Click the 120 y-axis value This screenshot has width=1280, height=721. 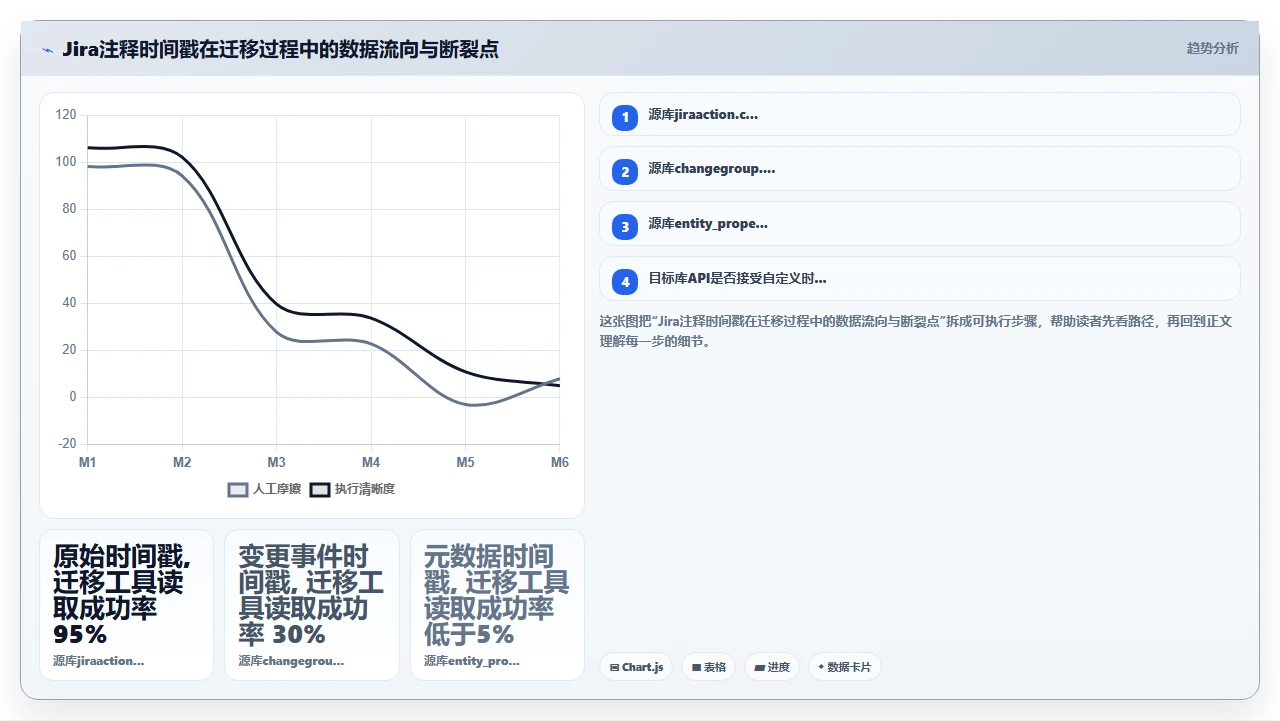tap(66, 115)
